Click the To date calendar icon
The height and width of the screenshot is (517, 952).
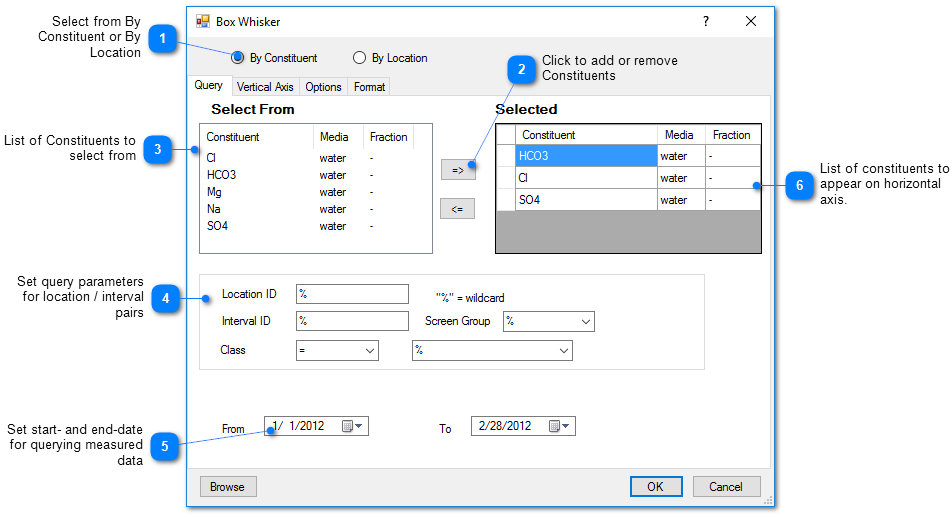coord(556,426)
